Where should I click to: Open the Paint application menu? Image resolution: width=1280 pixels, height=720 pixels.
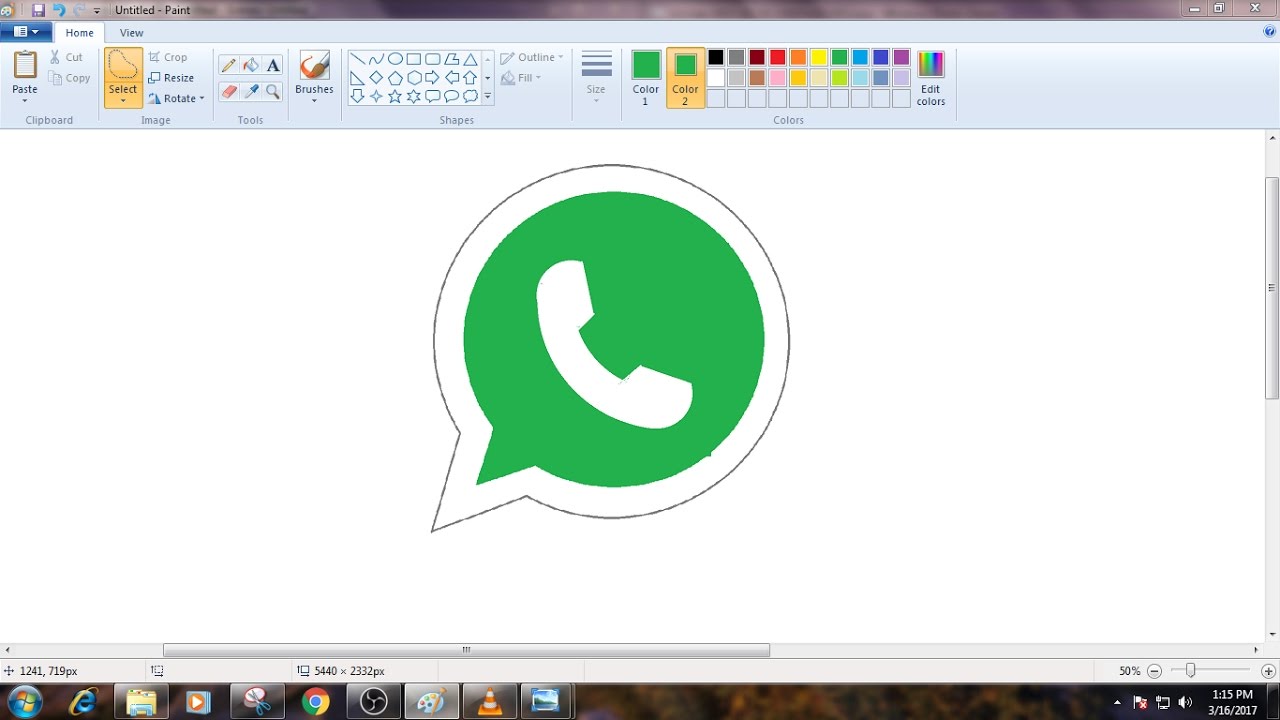pyautogui.click(x=25, y=31)
